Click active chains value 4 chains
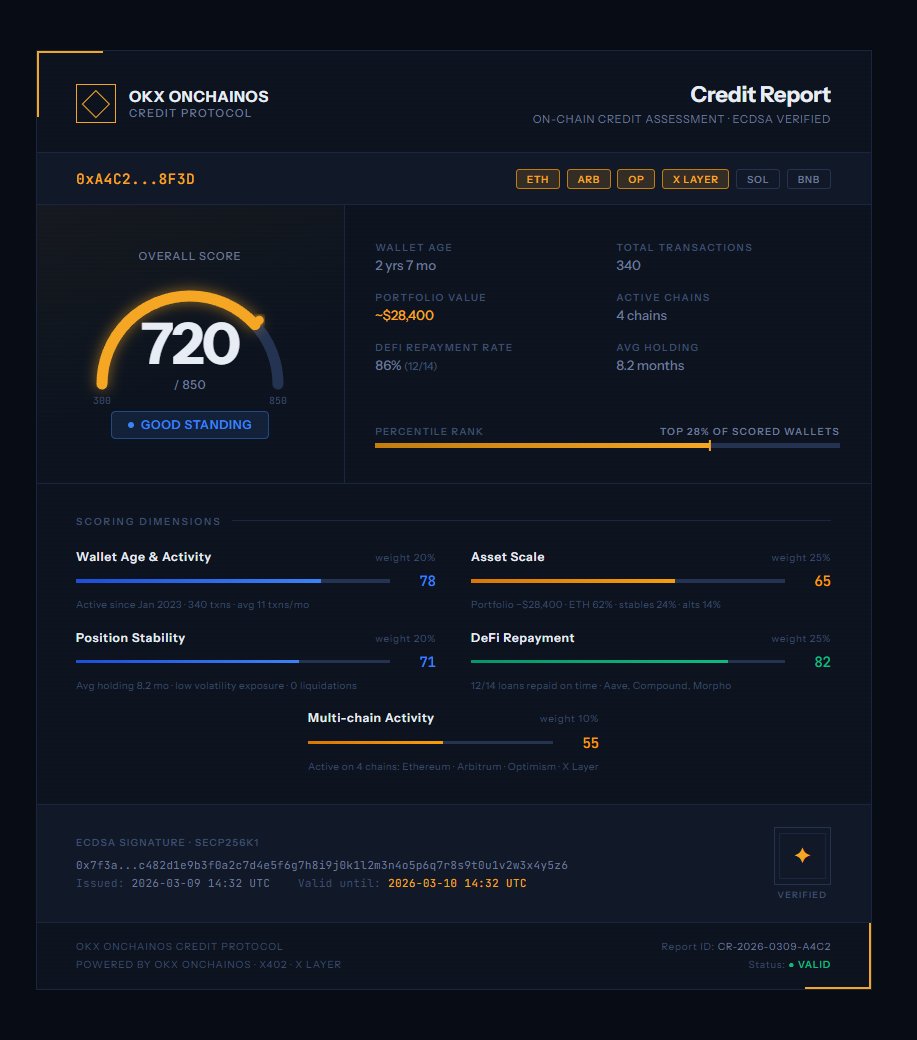Screen dimensions: 917x1040 [x=641, y=316]
